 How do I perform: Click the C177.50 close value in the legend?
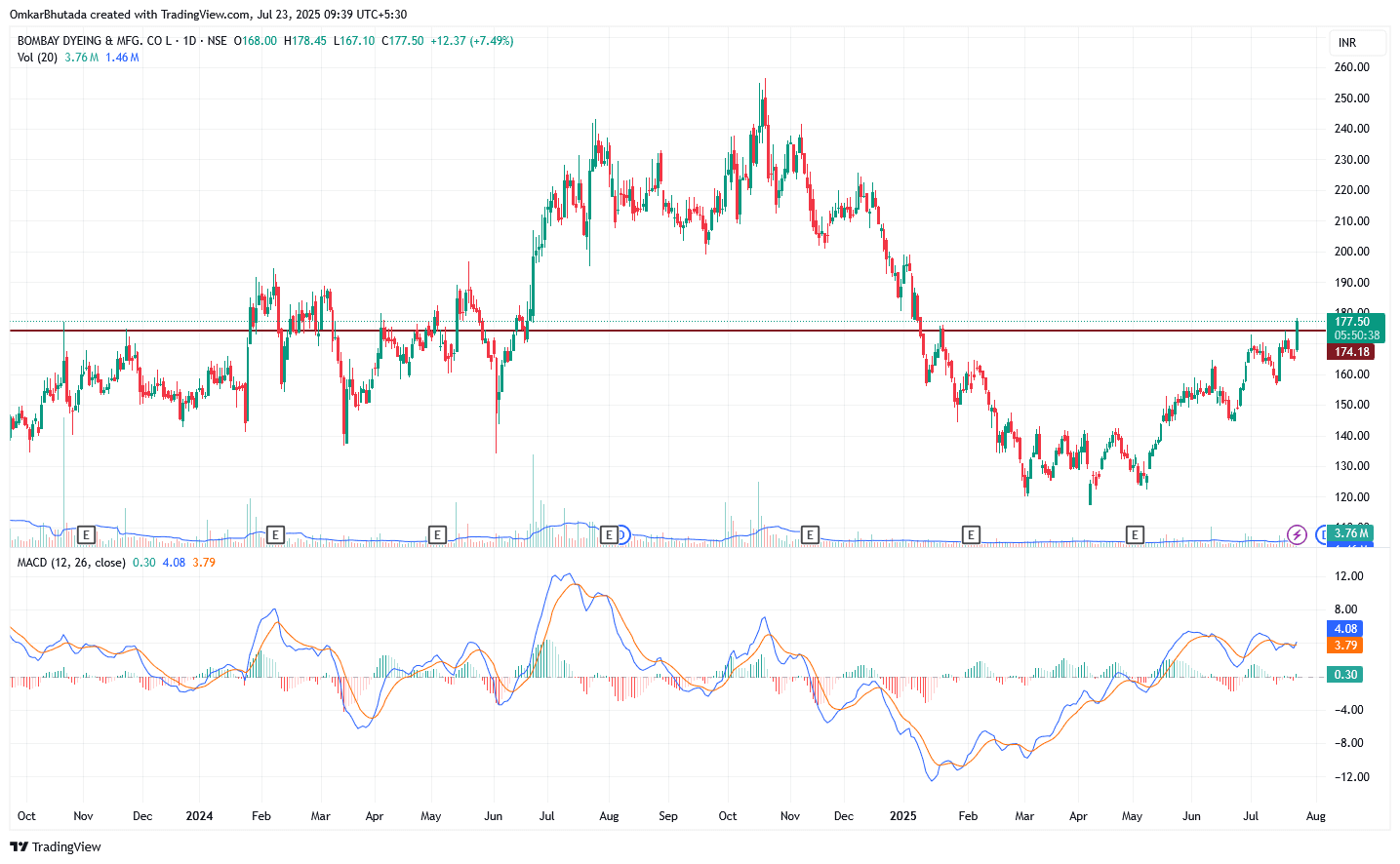(403, 41)
